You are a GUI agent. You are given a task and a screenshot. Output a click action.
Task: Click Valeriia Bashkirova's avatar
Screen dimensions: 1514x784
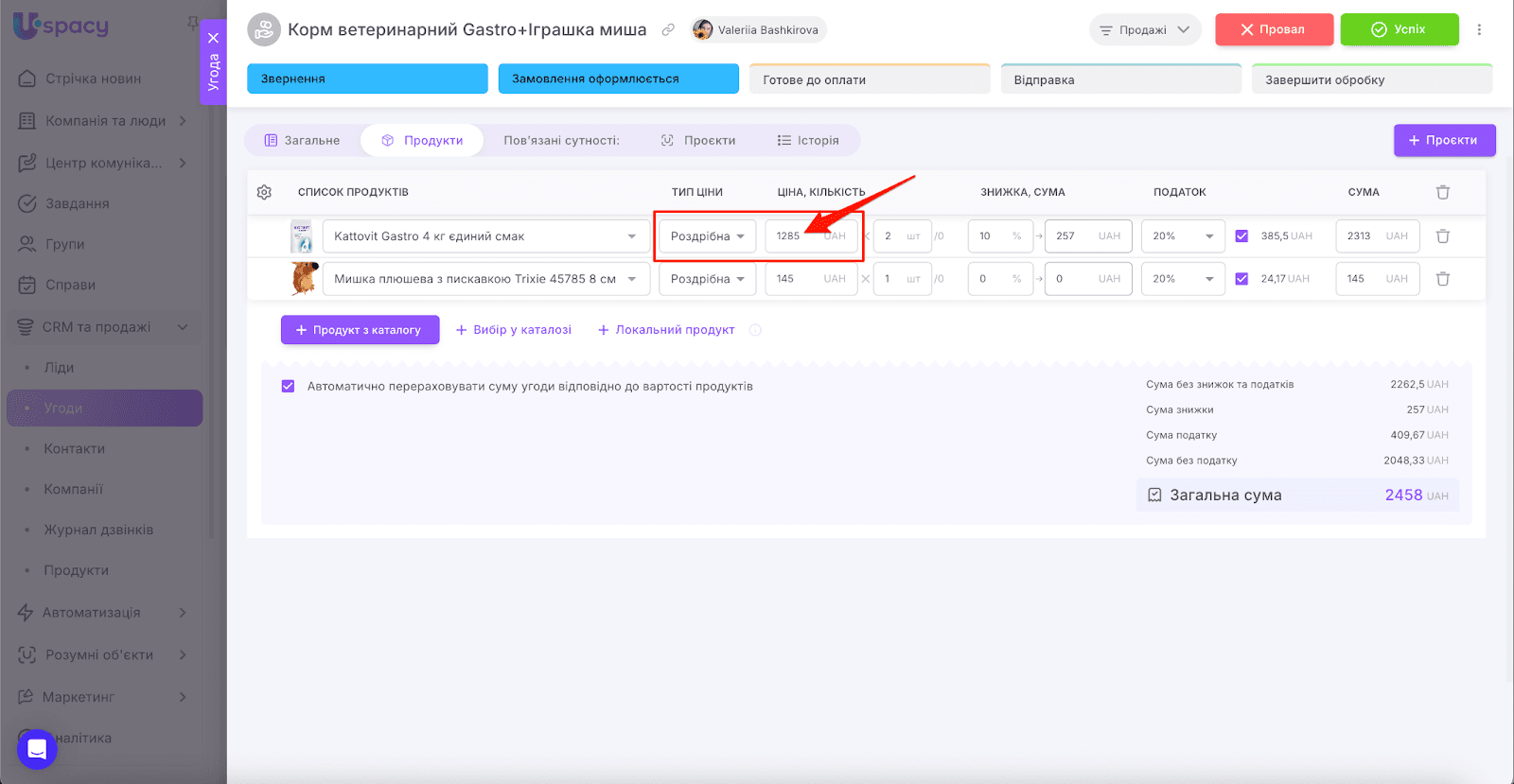pyautogui.click(x=703, y=30)
